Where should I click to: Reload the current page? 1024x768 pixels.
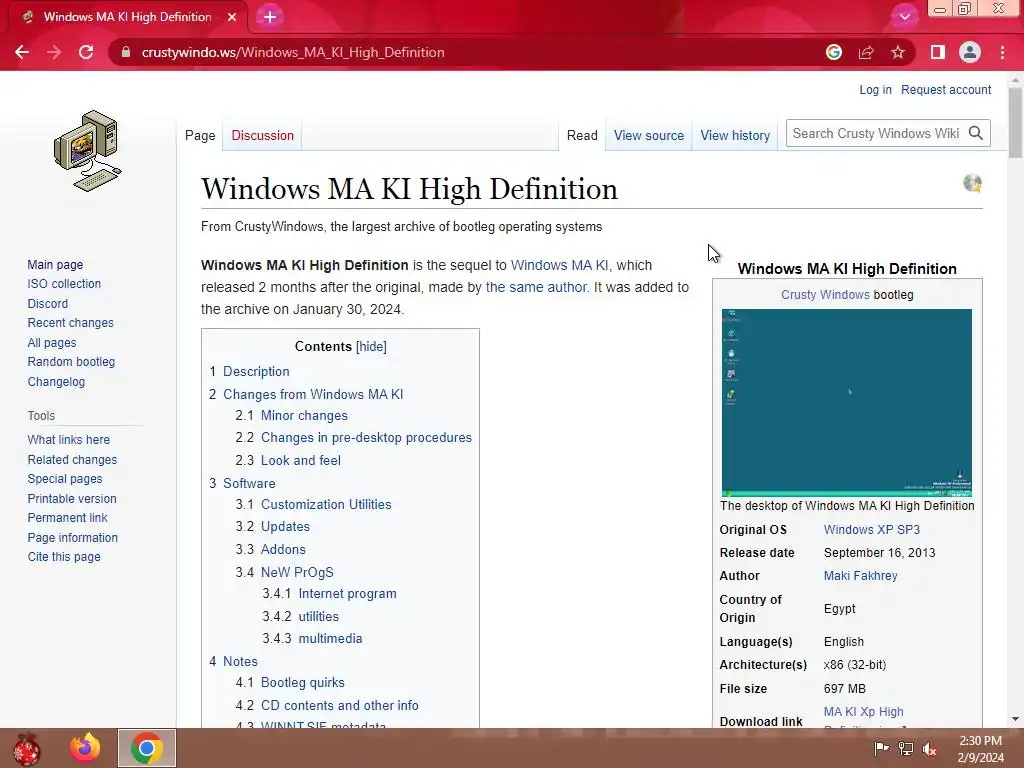tap(86, 52)
